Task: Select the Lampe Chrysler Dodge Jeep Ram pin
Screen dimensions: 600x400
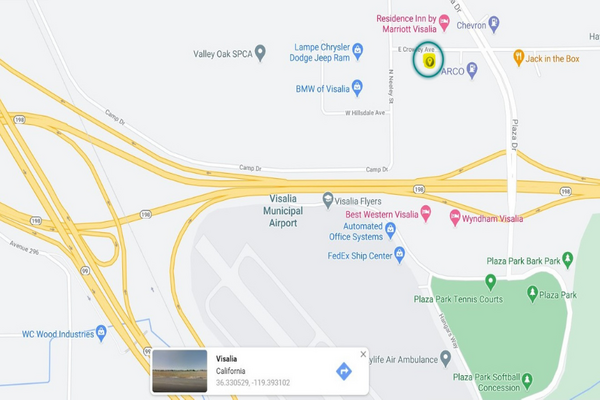Action: pyautogui.click(x=357, y=51)
